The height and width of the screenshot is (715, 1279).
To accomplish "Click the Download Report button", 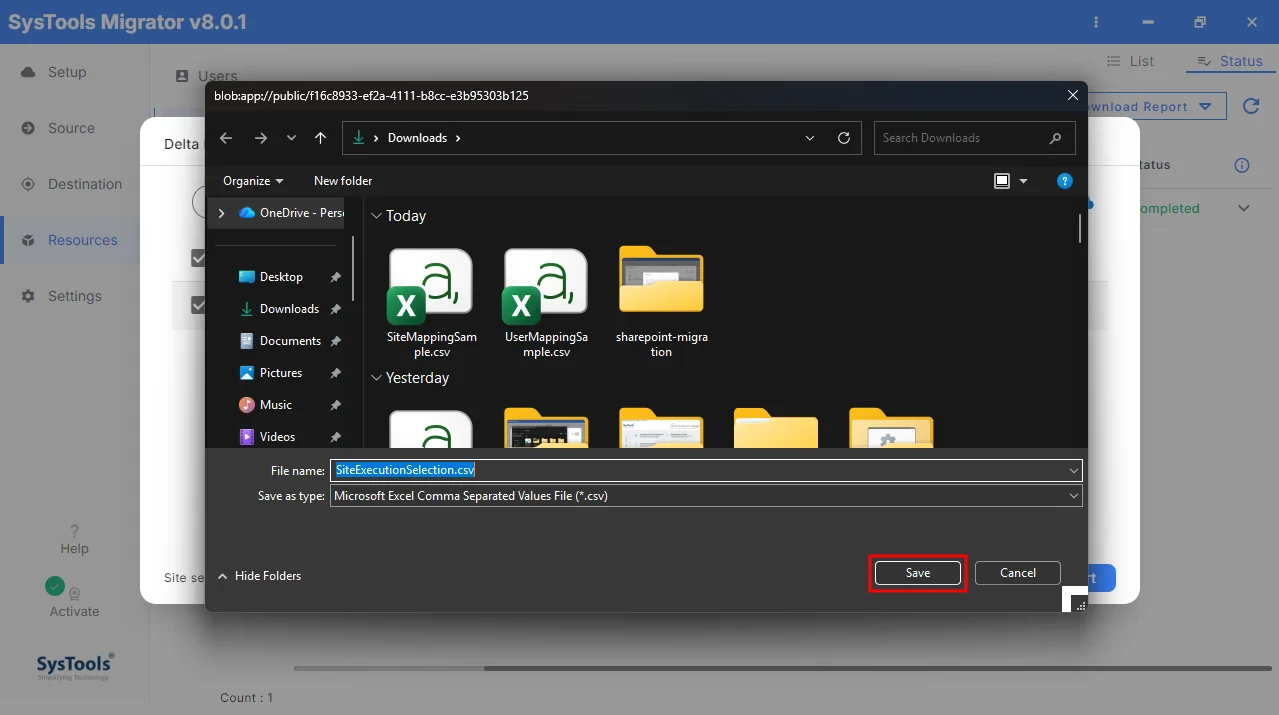I will point(1157,107).
